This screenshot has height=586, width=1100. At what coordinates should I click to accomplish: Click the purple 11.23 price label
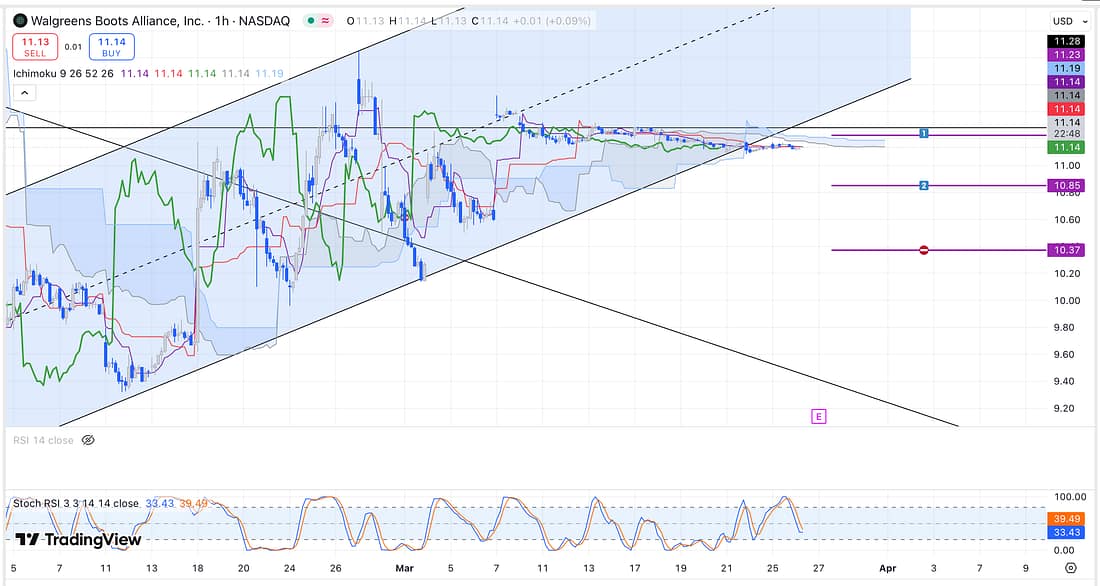(1066, 55)
